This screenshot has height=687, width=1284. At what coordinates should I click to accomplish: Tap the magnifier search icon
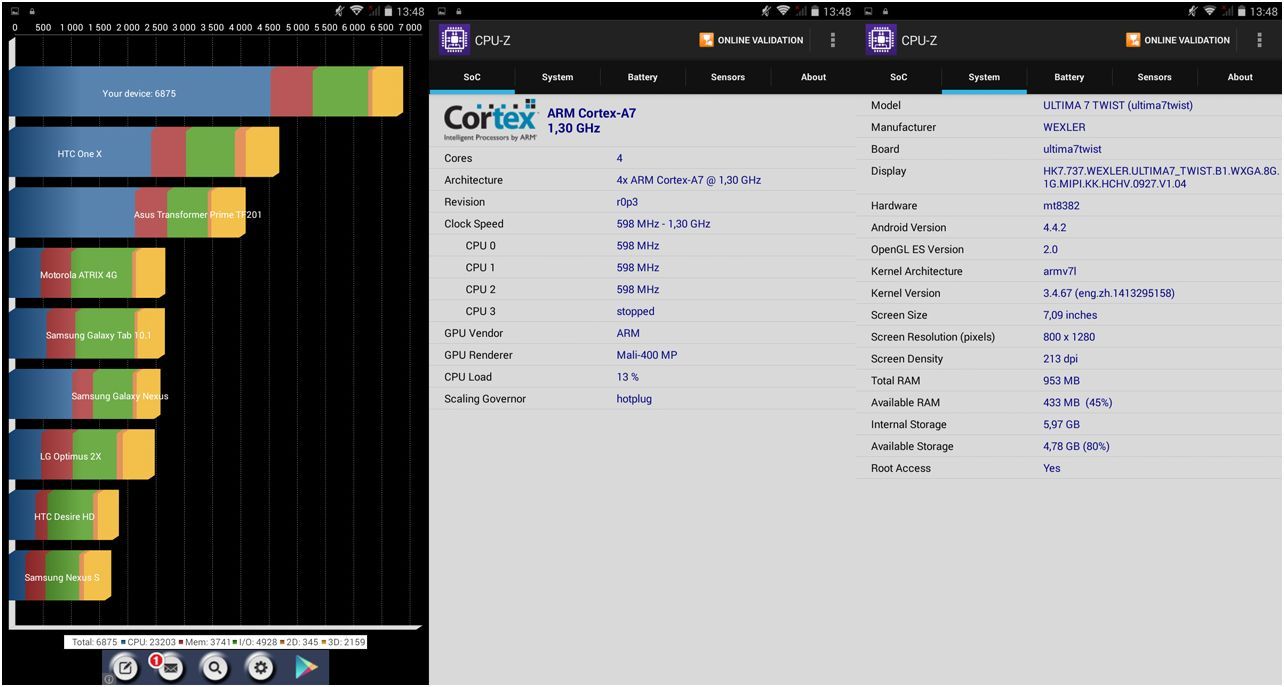[215, 668]
